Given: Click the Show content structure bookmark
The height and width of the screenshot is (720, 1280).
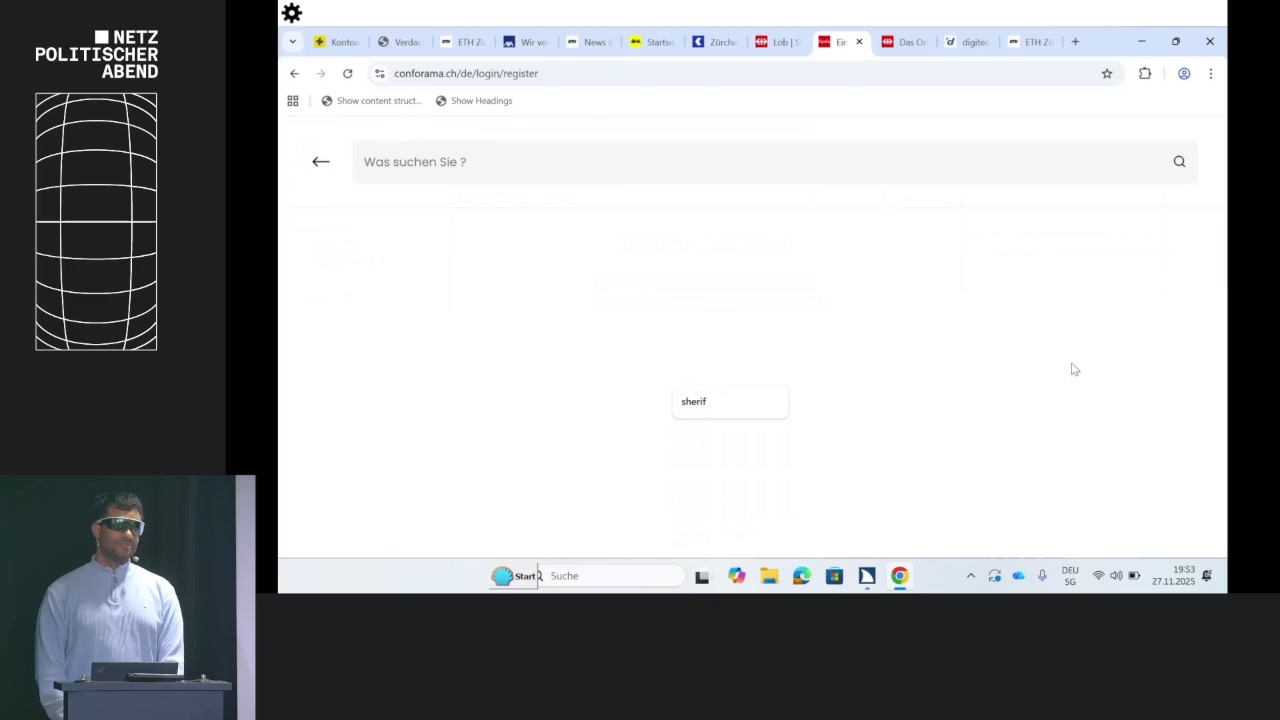Looking at the screenshot, I should [371, 101].
